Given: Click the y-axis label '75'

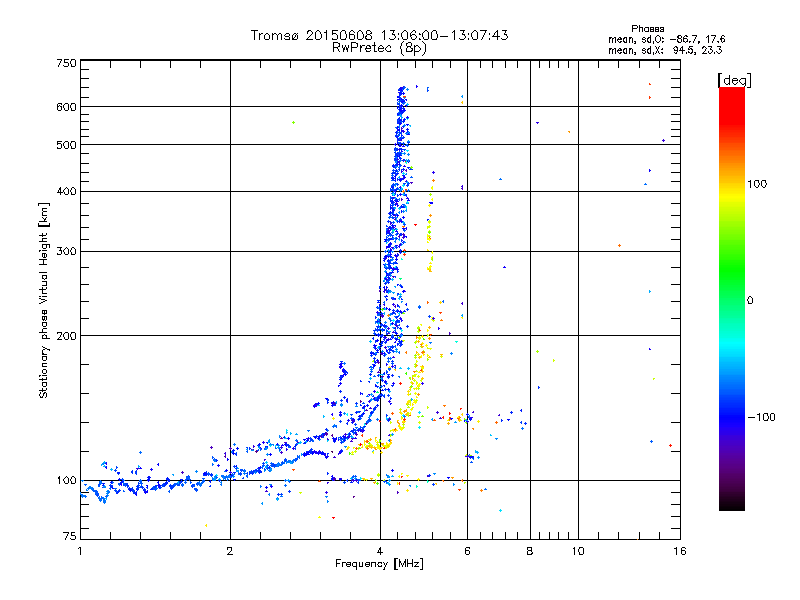Looking at the screenshot, I should [70, 536].
